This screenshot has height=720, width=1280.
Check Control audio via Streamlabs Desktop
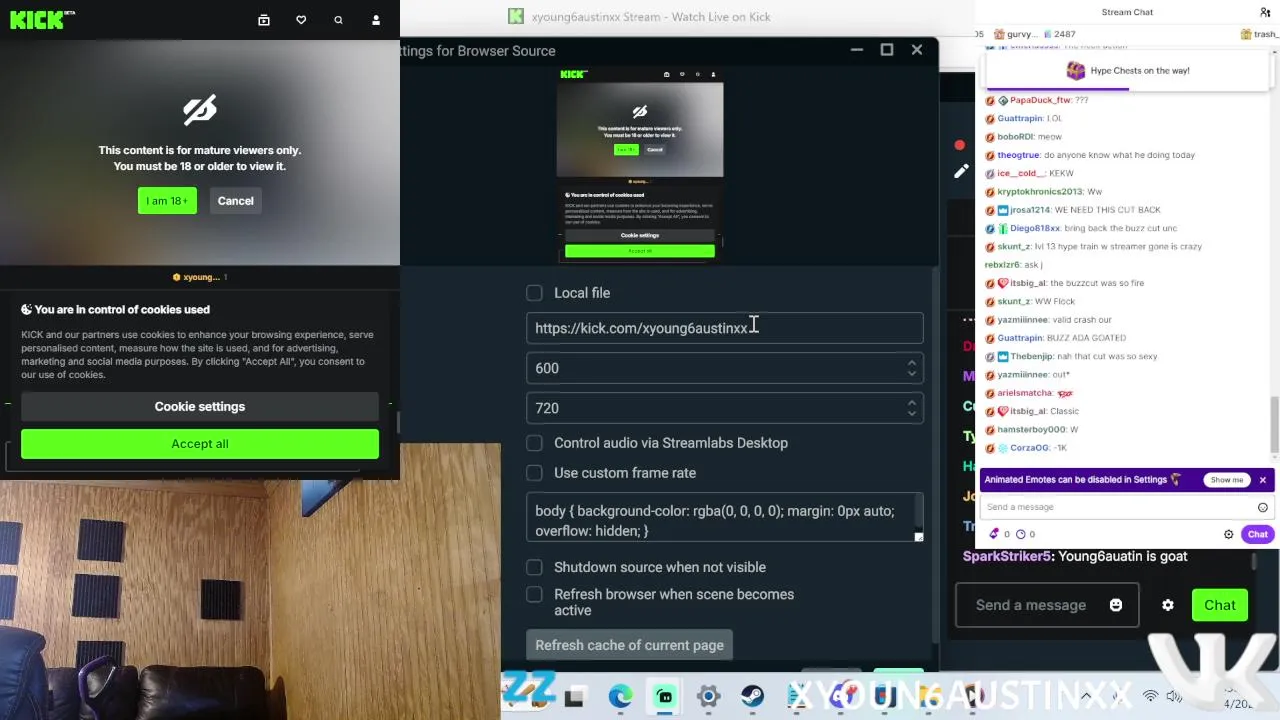(x=535, y=443)
